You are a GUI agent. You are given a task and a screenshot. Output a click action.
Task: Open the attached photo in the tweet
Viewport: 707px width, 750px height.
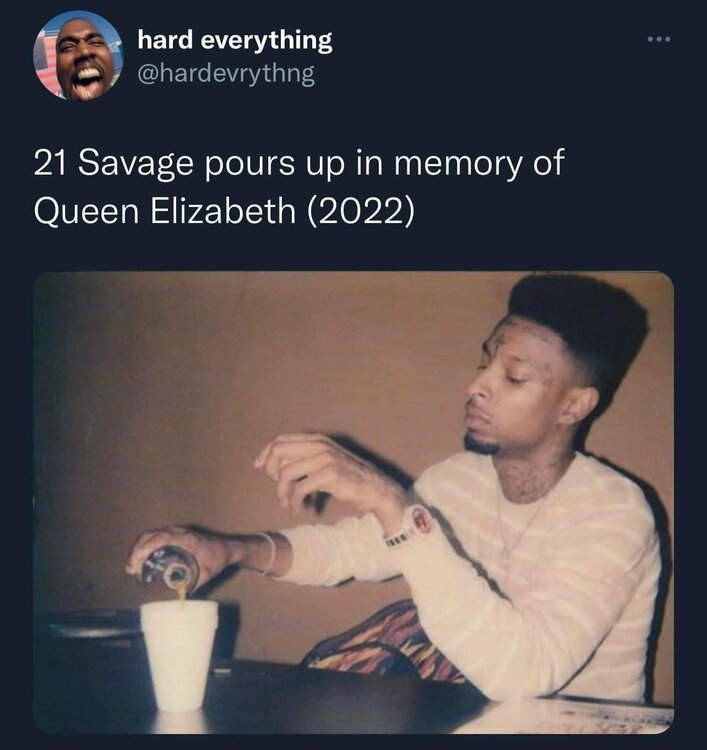(354, 502)
